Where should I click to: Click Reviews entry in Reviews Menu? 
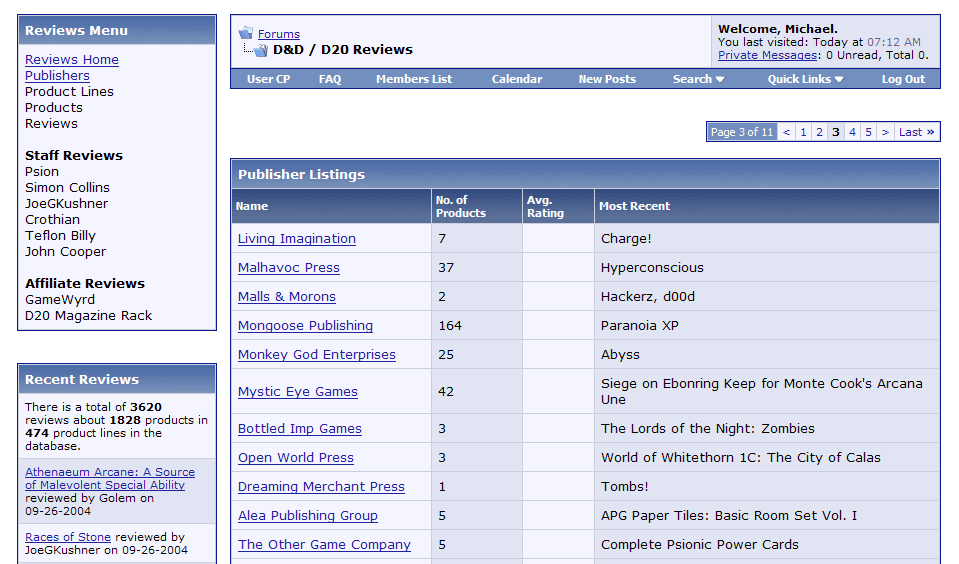click(51, 124)
